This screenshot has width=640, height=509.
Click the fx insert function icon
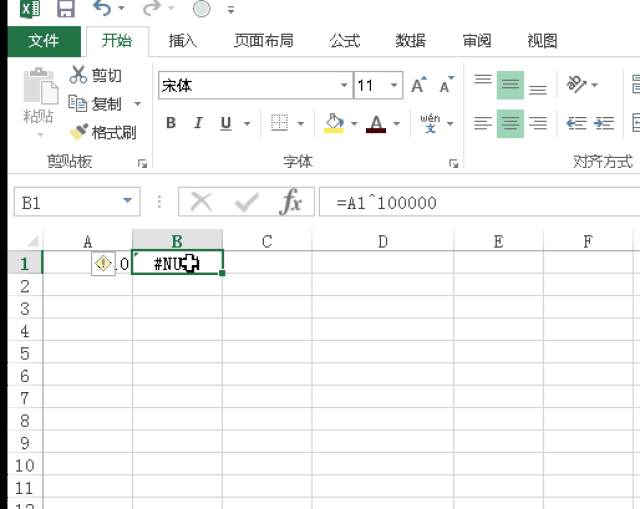pos(291,201)
